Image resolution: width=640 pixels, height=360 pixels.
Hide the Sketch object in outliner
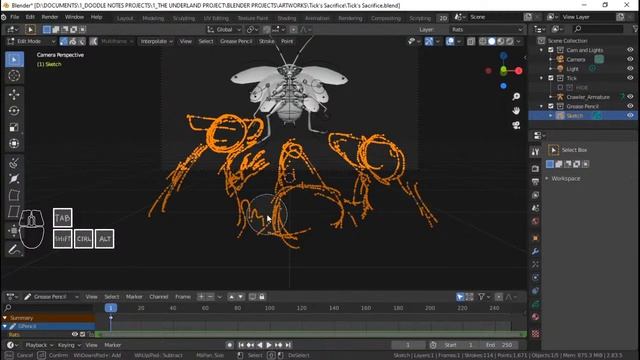pyautogui.click(x=630, y=116)
